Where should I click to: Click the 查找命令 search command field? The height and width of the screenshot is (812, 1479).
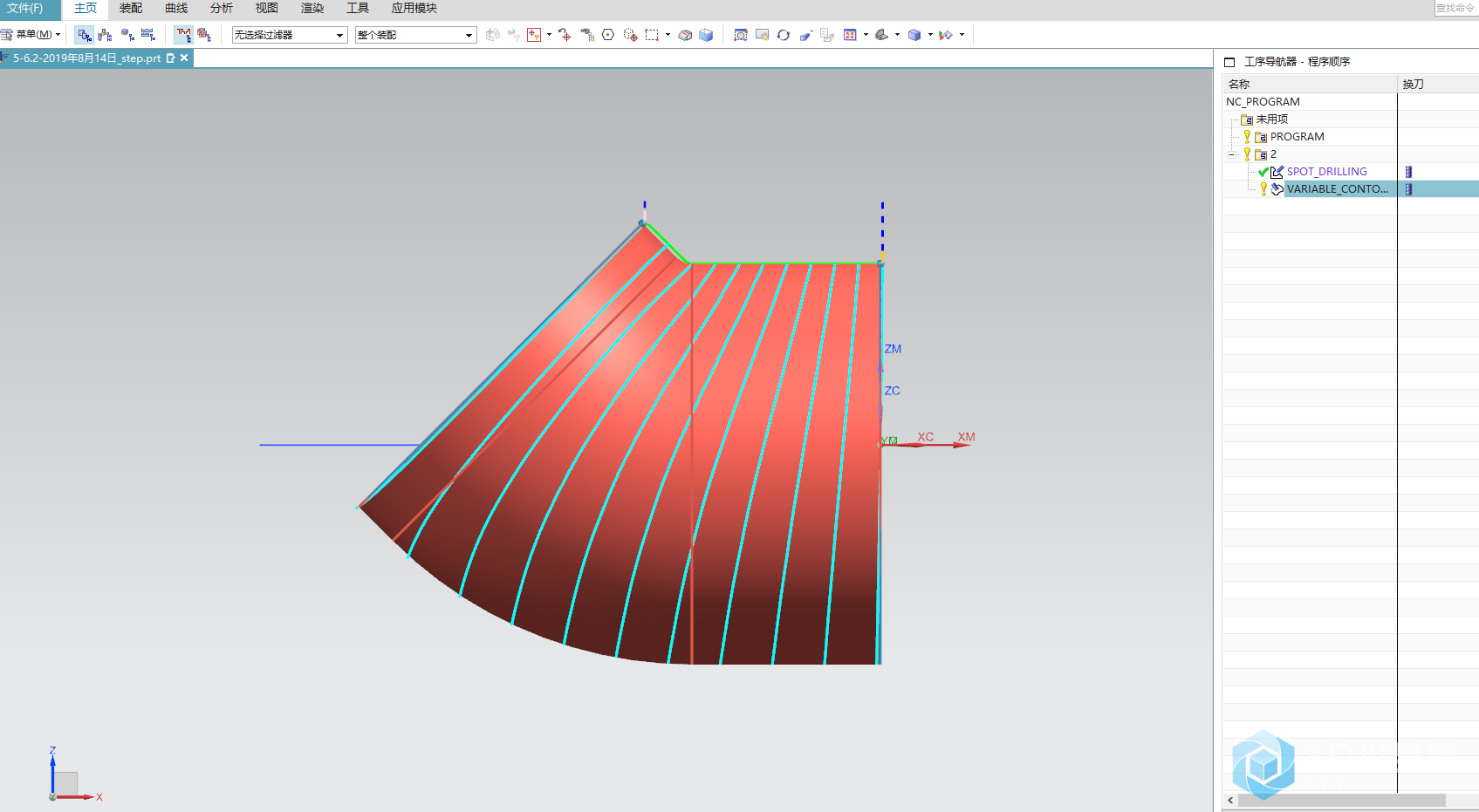pyautogui.click(x=1455, y=8)
